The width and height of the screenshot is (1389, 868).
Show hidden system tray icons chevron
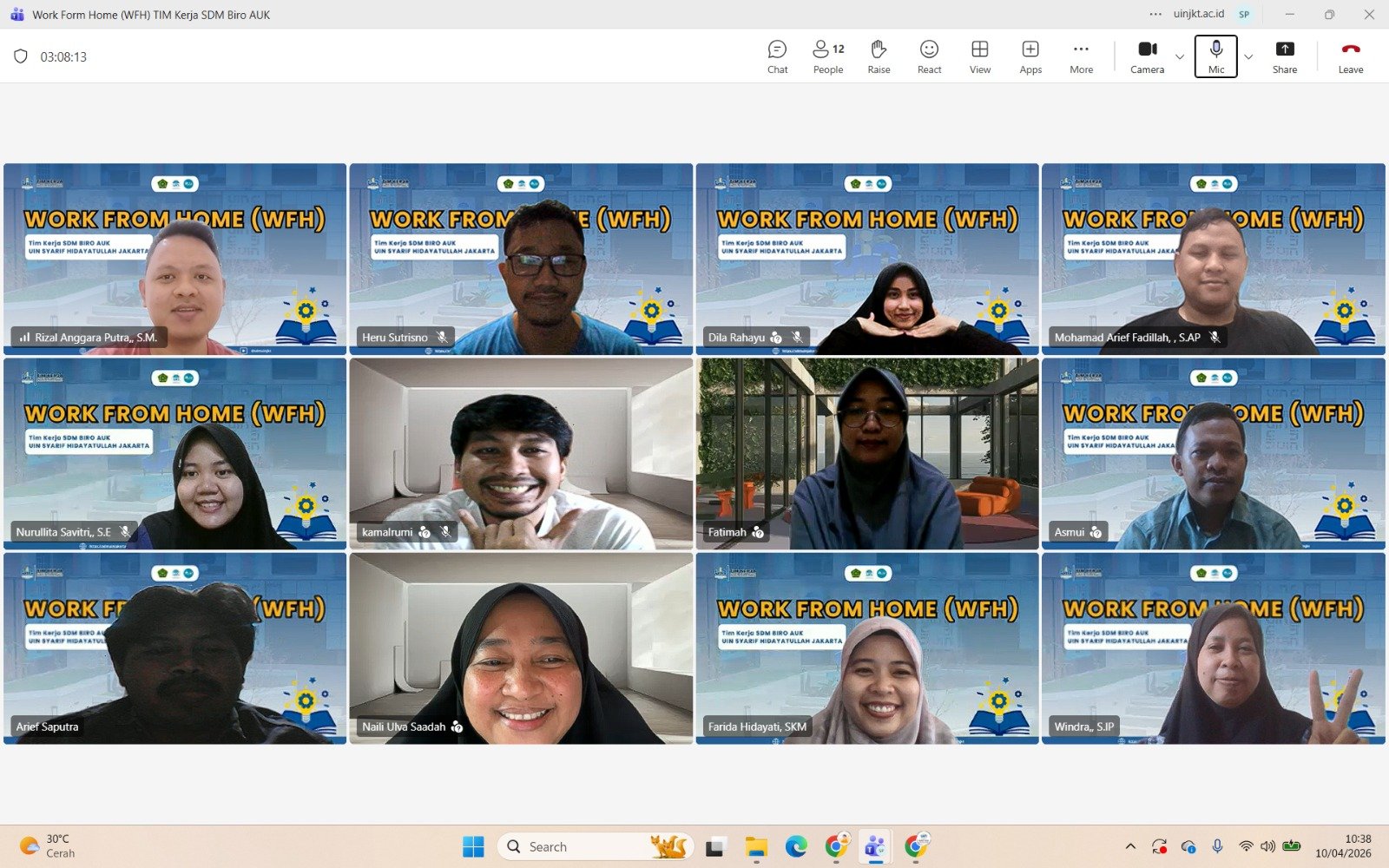tap(1130, 846)
